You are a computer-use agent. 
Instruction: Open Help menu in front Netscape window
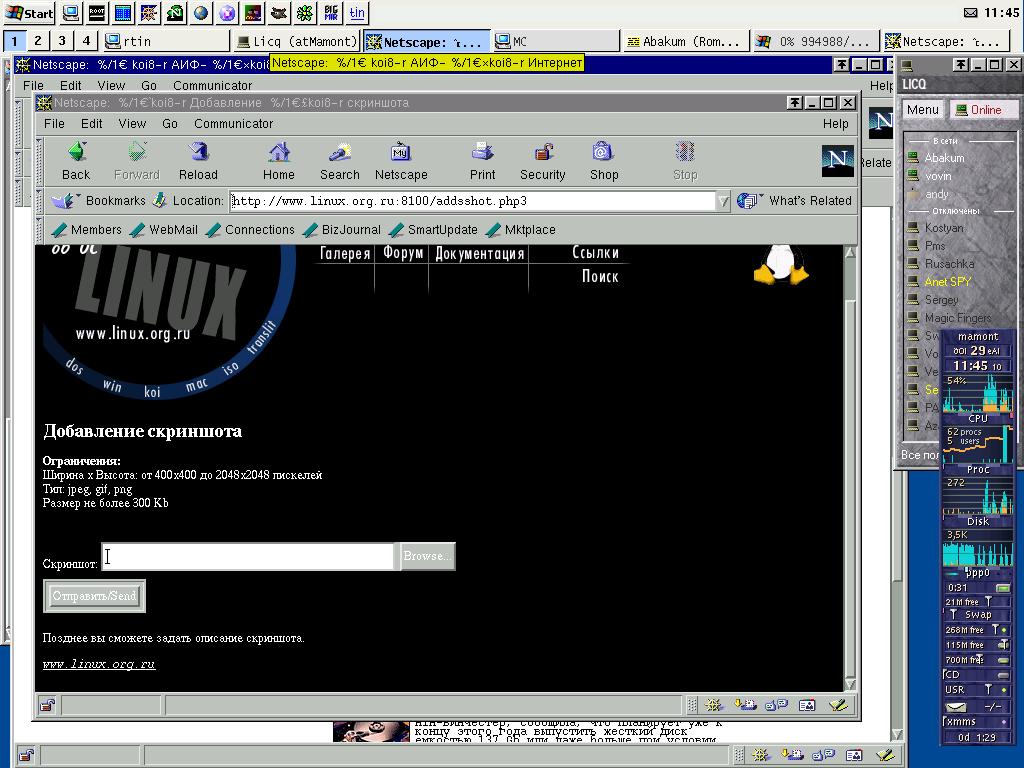click(x=835, y=123)
